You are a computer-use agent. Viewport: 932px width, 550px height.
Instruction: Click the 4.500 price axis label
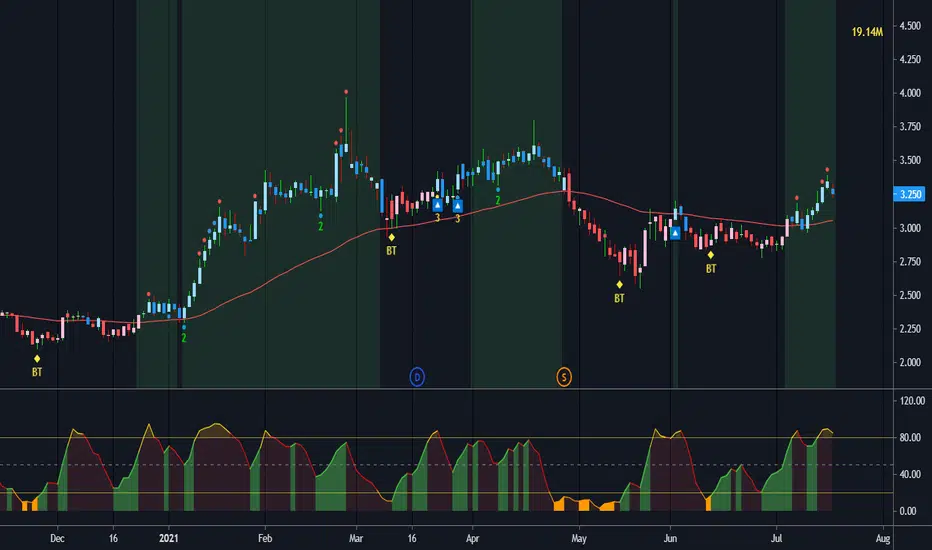click(x=910, y=26)
